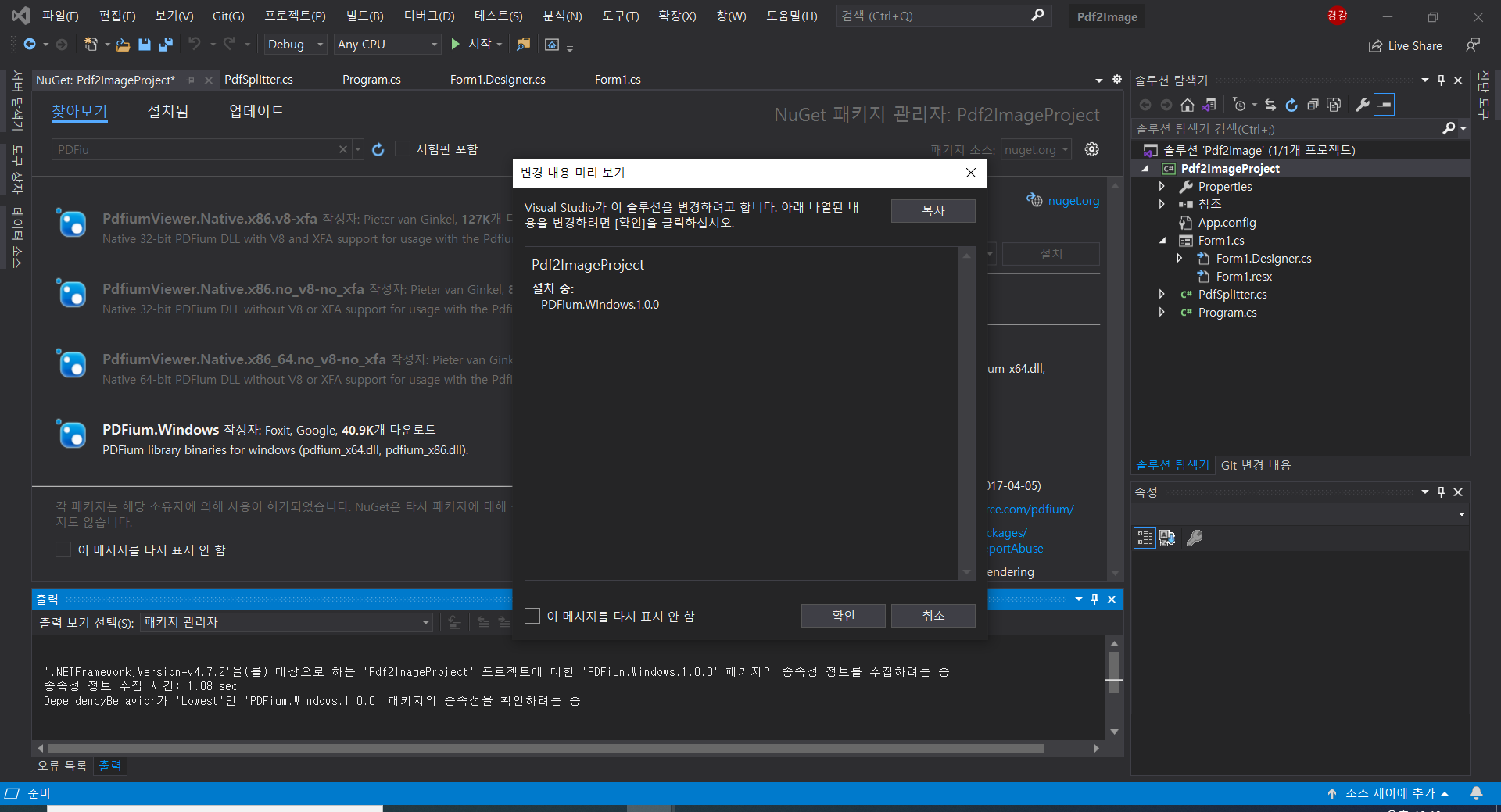
Task: Click the NuGet settings gear icon
Action: point(1092,149)
